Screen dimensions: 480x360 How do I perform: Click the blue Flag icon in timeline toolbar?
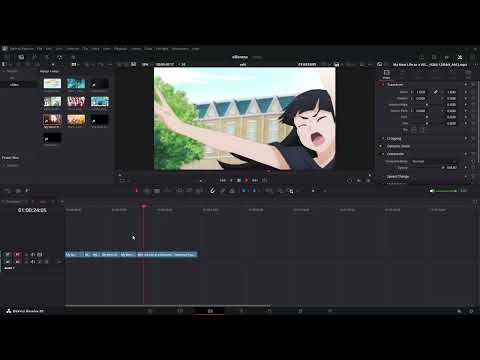click(x=244, y=191)
